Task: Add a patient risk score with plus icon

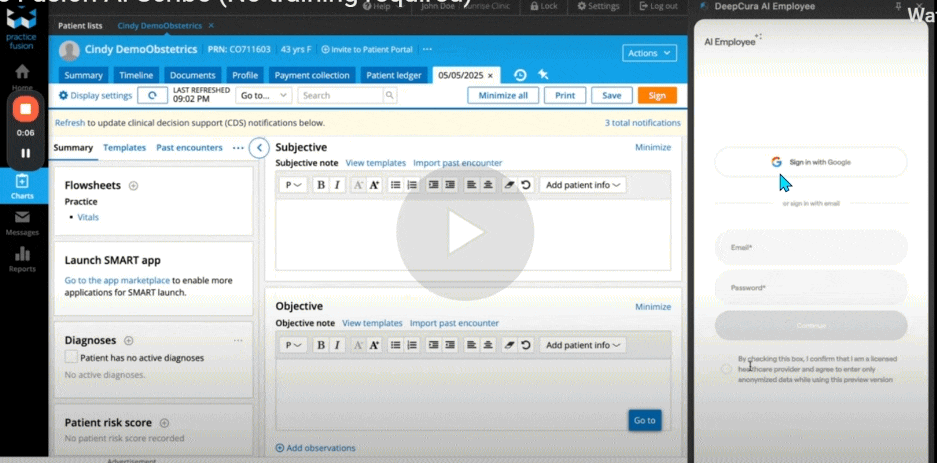Action: click(x=164, y=423)
